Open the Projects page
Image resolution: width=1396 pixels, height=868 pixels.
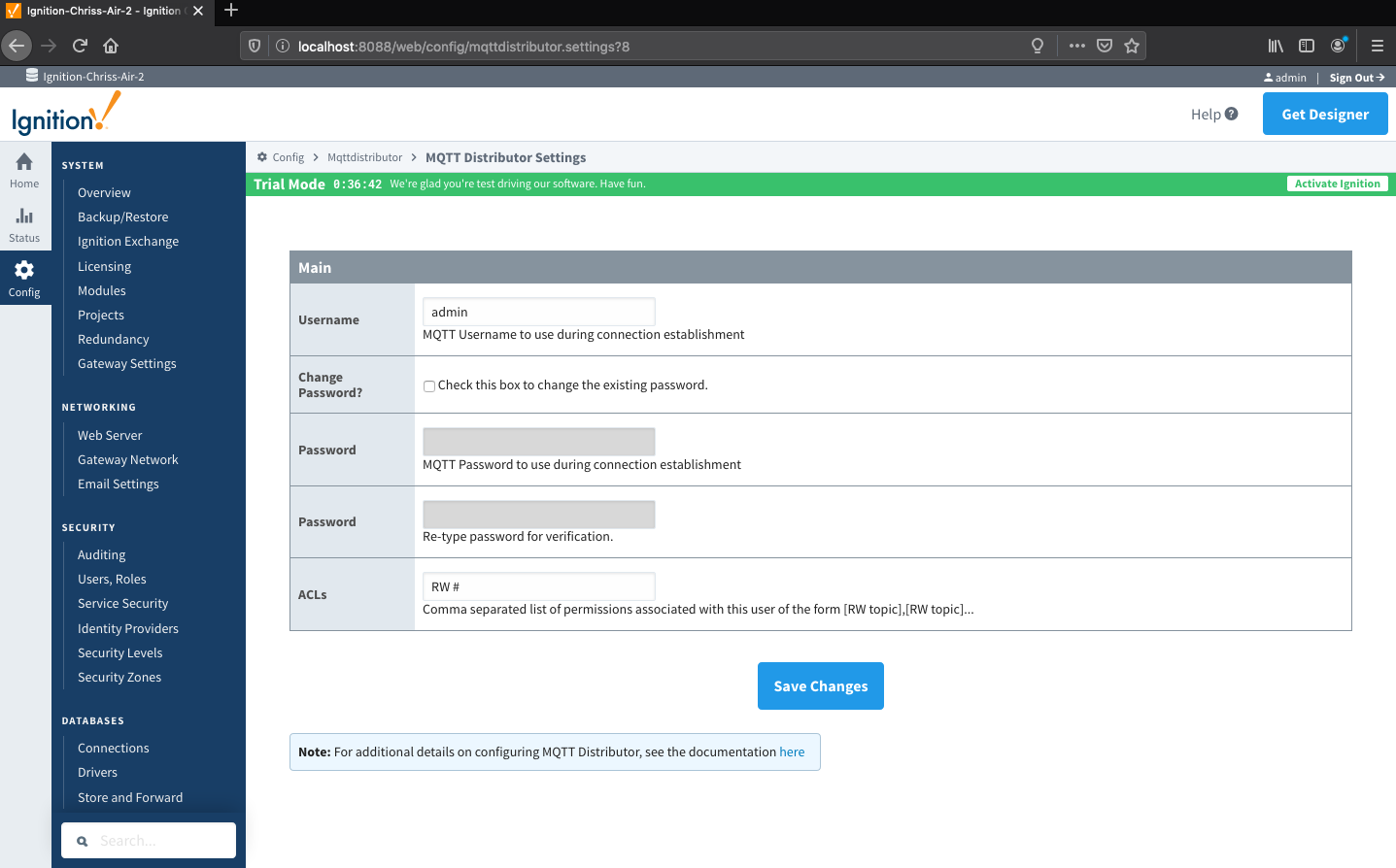pos(101,315)
